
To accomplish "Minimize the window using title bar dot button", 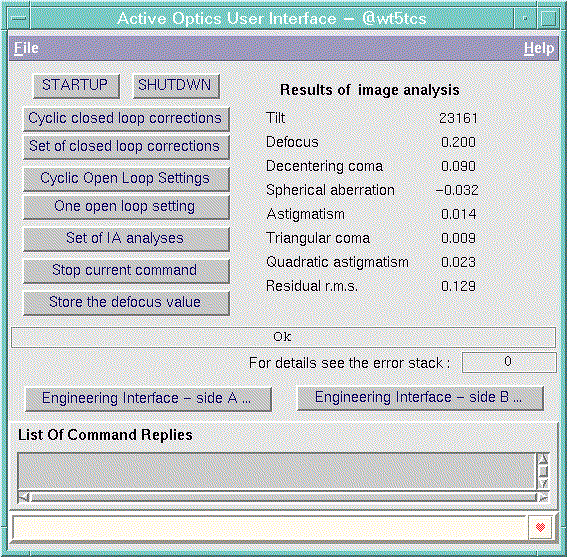I will [x=525, y=18].
